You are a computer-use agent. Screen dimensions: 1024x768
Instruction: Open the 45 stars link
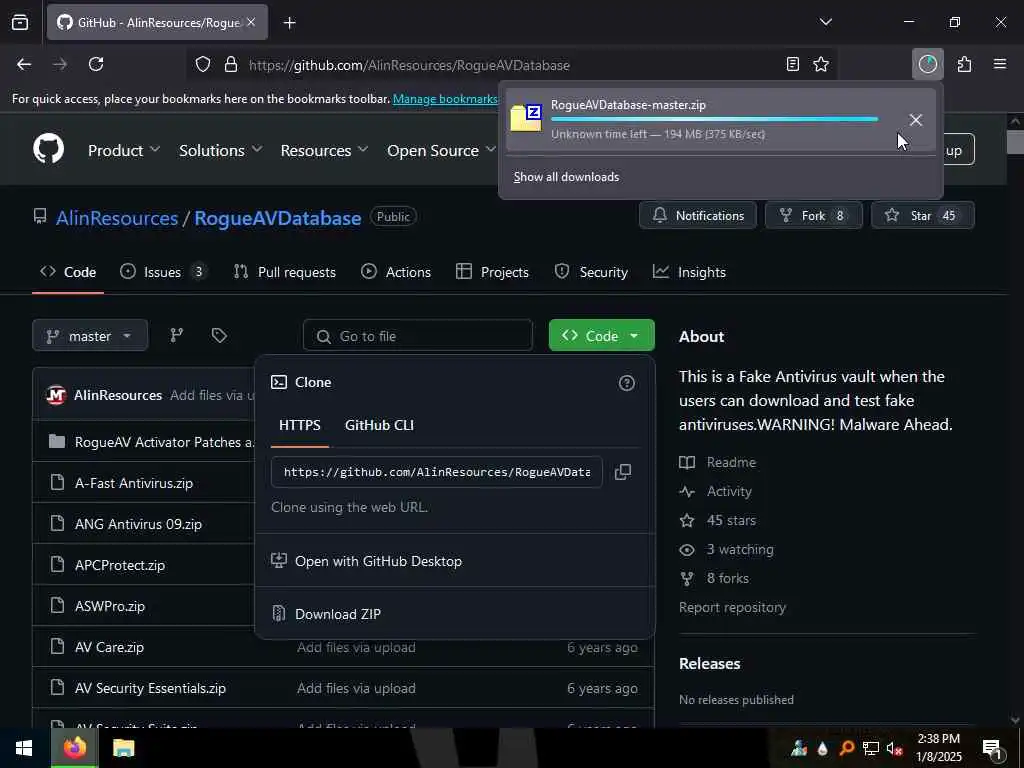(x=718, y=520)
